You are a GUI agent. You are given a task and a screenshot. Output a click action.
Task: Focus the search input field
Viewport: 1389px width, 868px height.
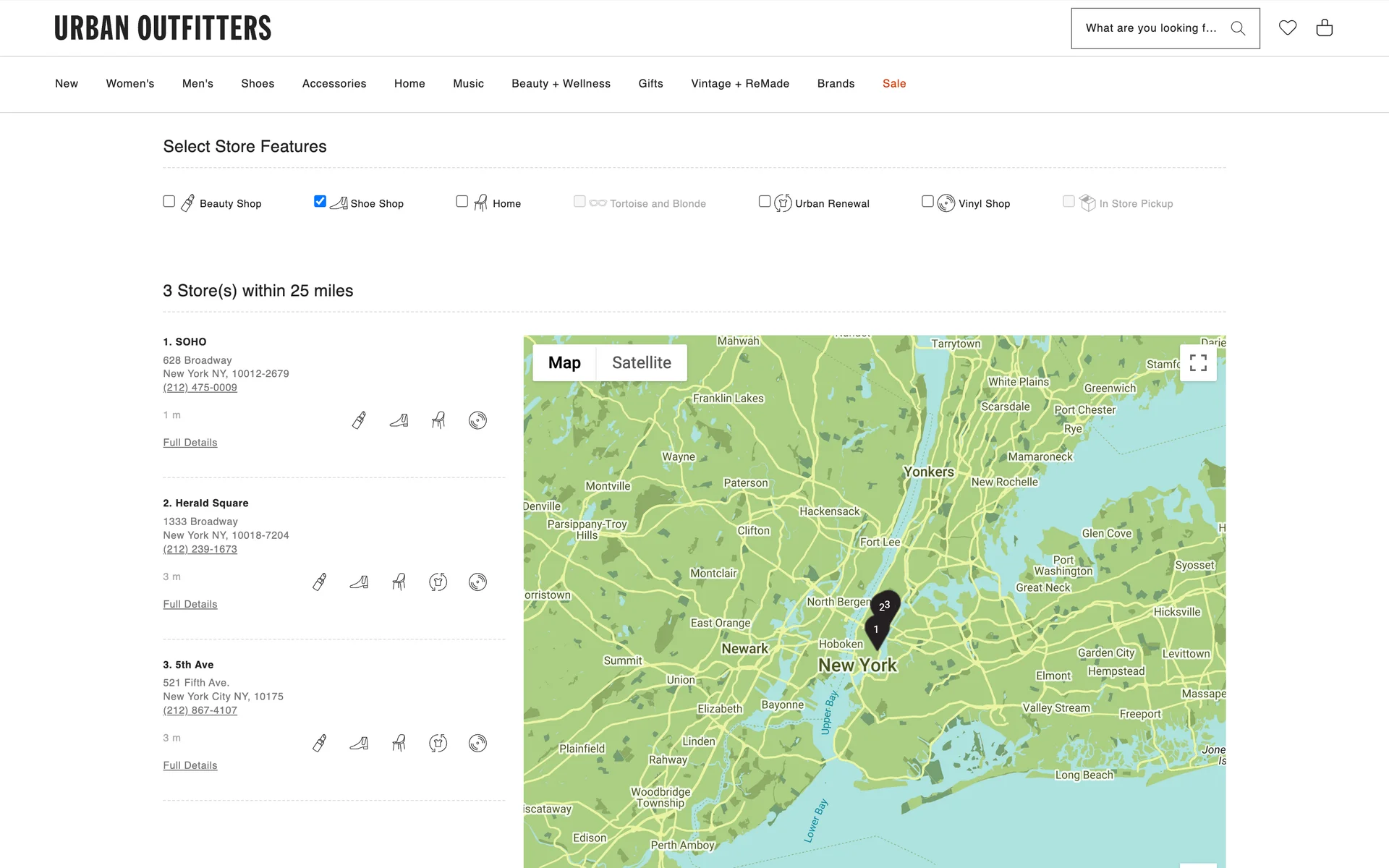pyautogui.click(x=1150, y=28)
